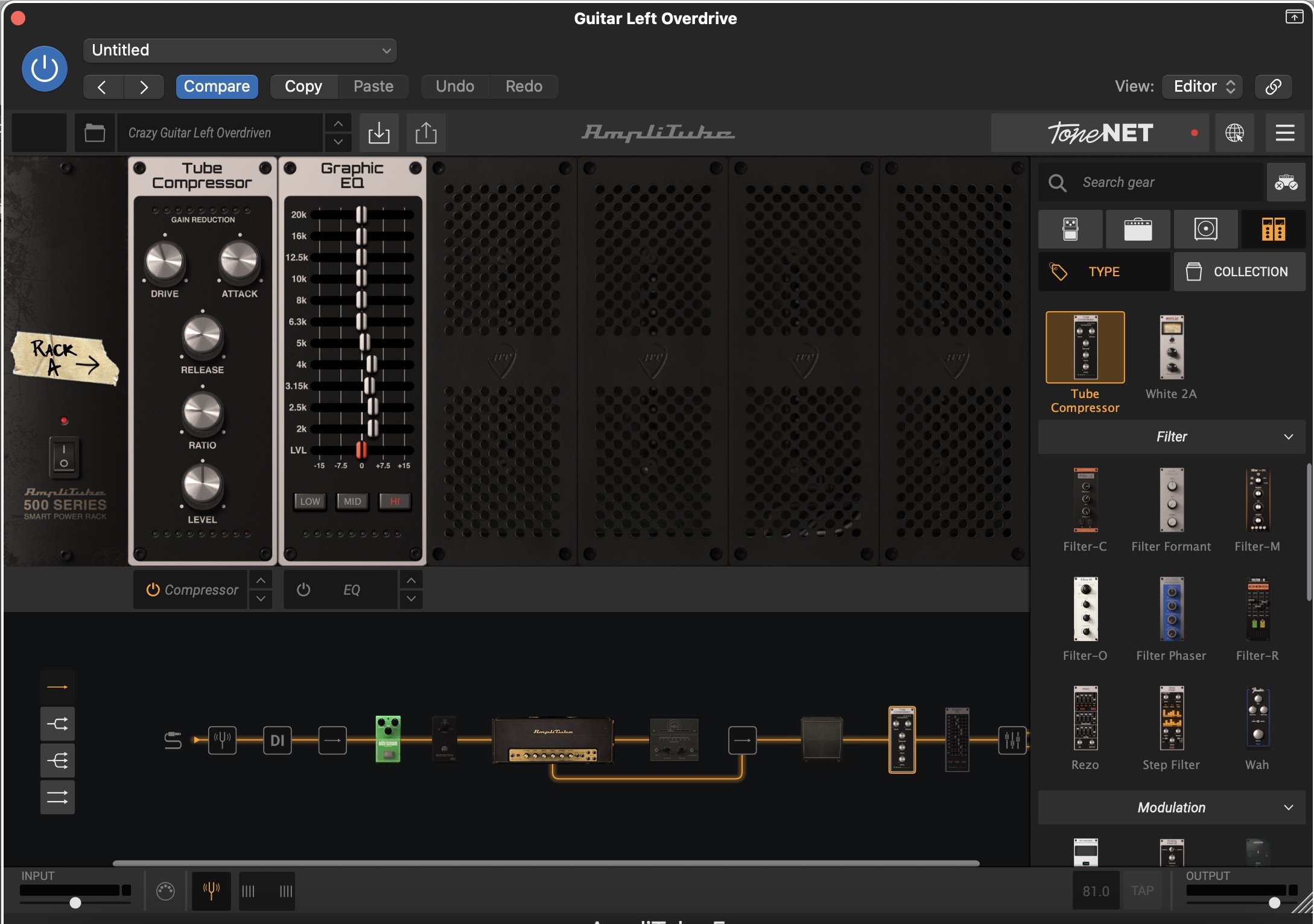Select the Filter-M rack module
Image resolution: width=1314 pixels, height=924 pixels.
tap(1257, 500)
